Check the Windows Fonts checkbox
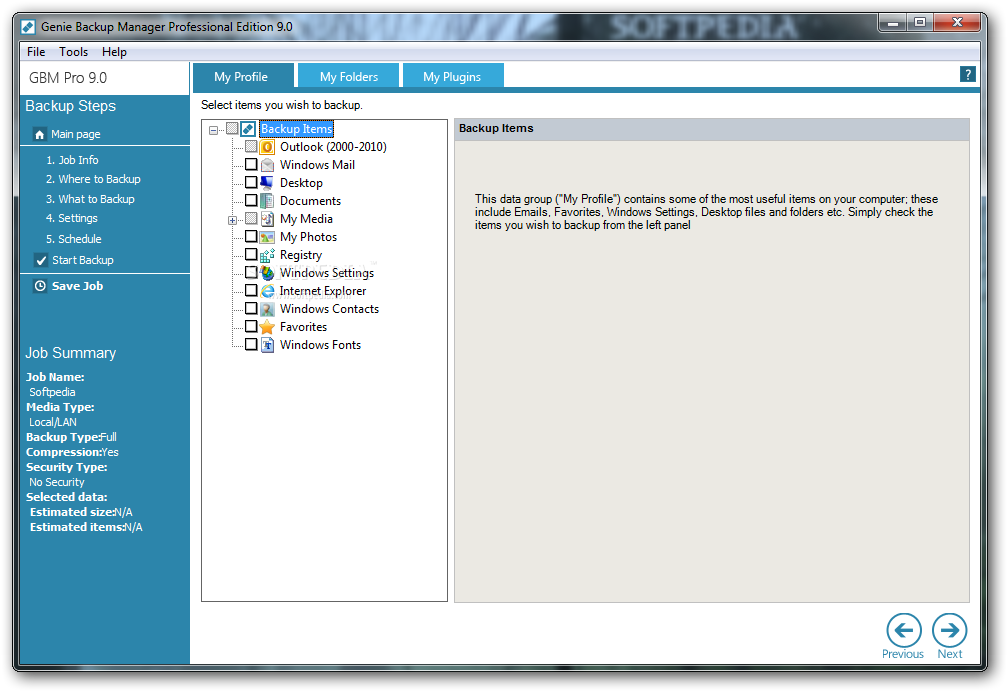 [251, 345]
